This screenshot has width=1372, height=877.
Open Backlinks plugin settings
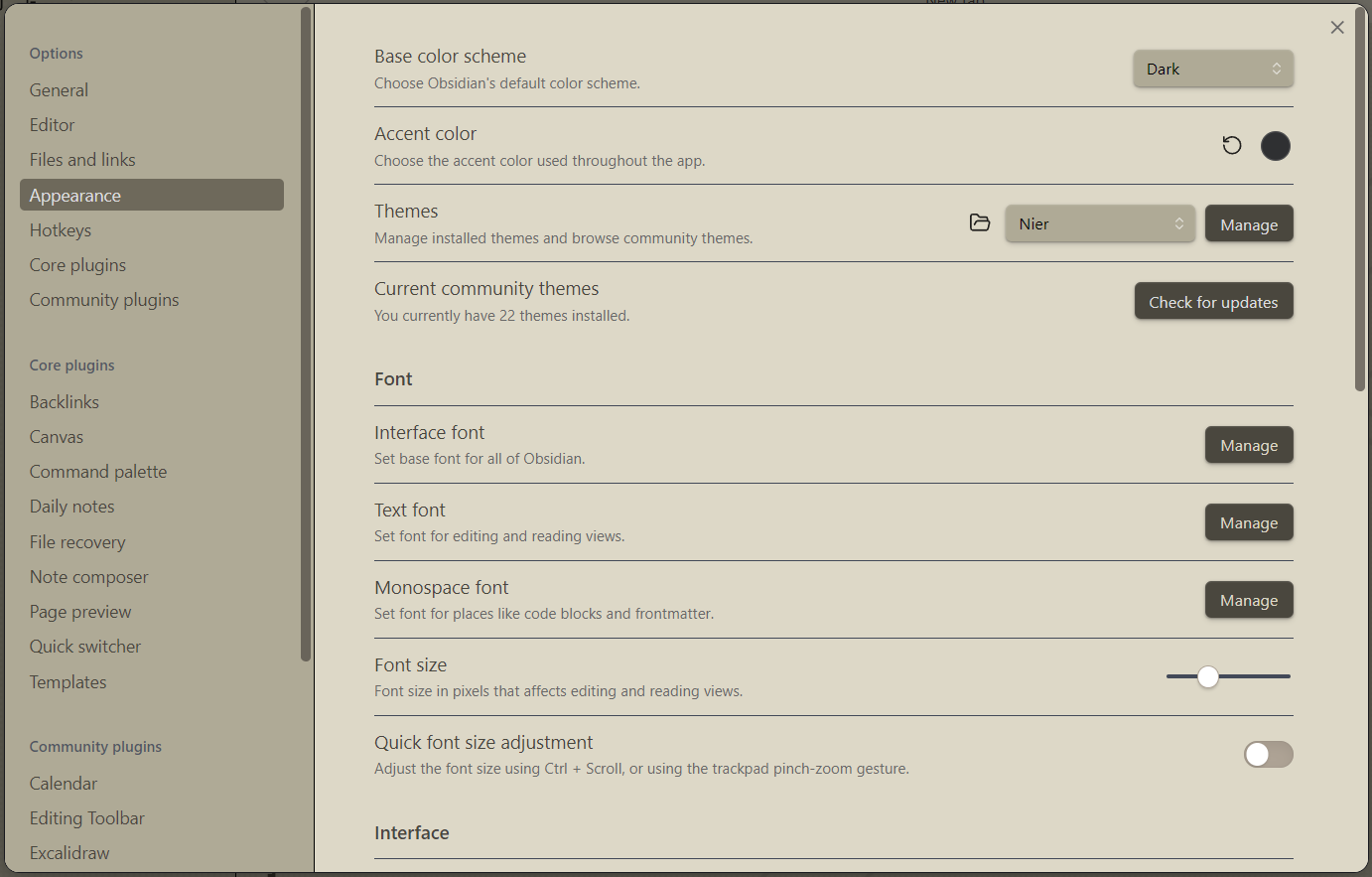coord(152,402)
